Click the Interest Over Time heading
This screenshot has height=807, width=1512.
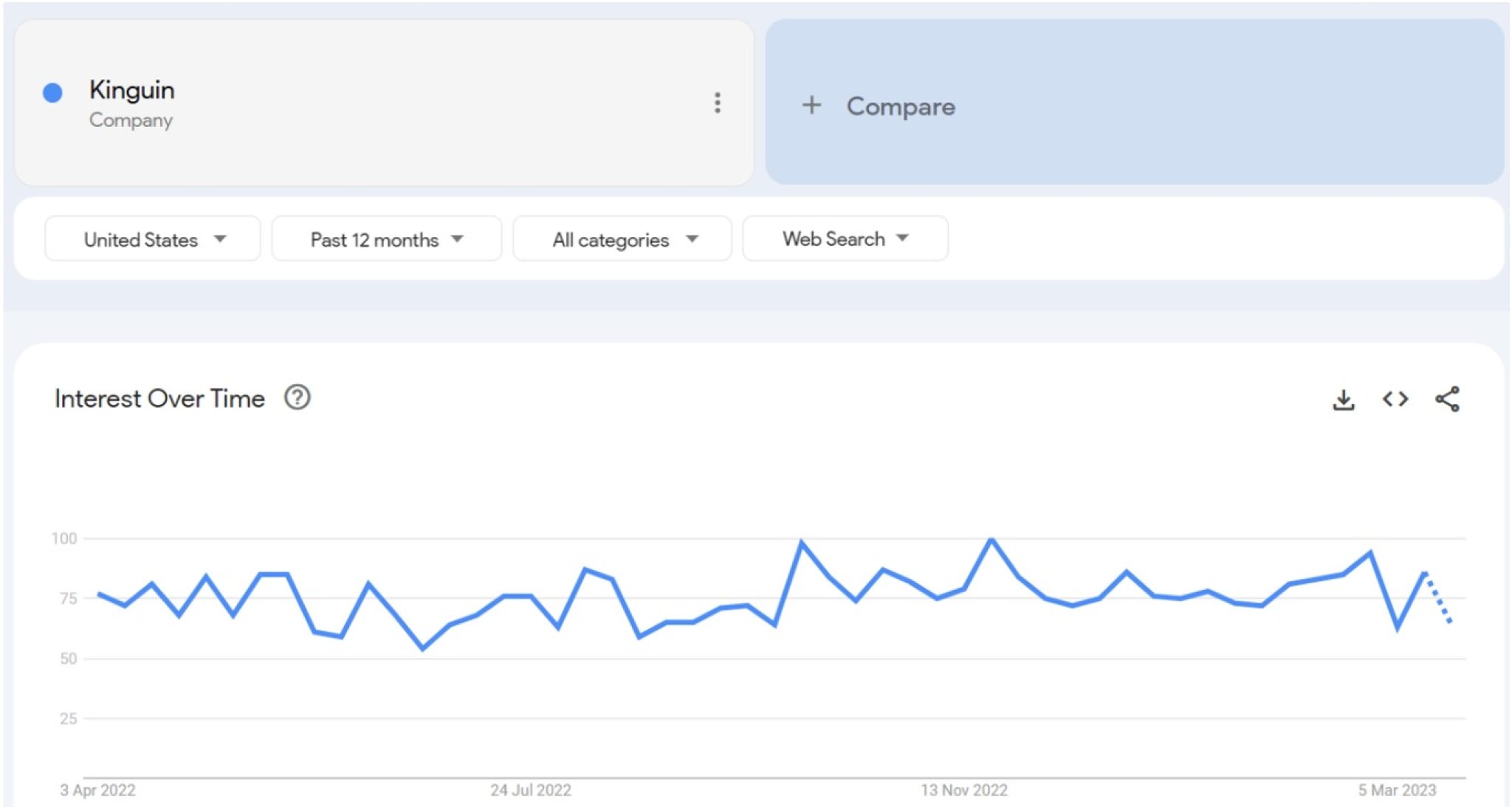(x=159, y=399)
